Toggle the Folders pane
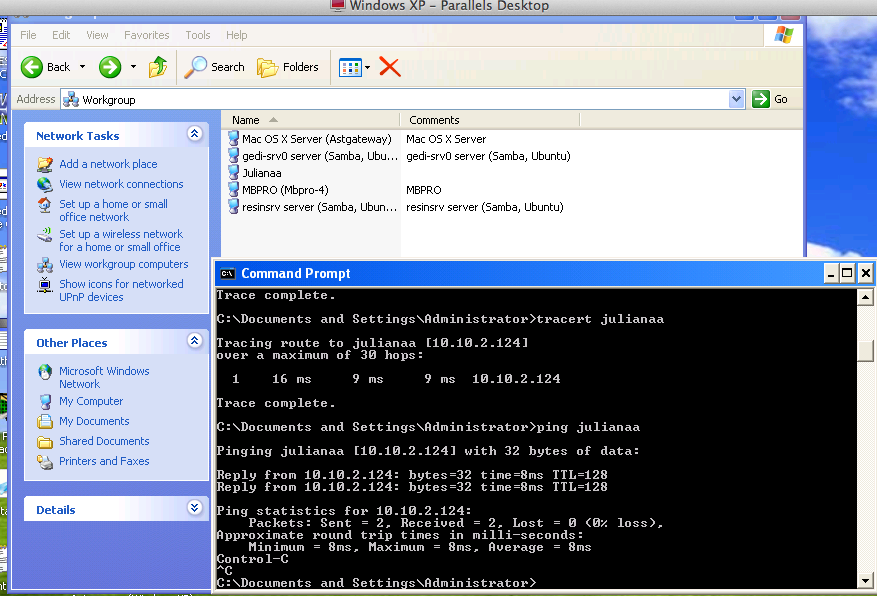 click(x=287, y=67)
